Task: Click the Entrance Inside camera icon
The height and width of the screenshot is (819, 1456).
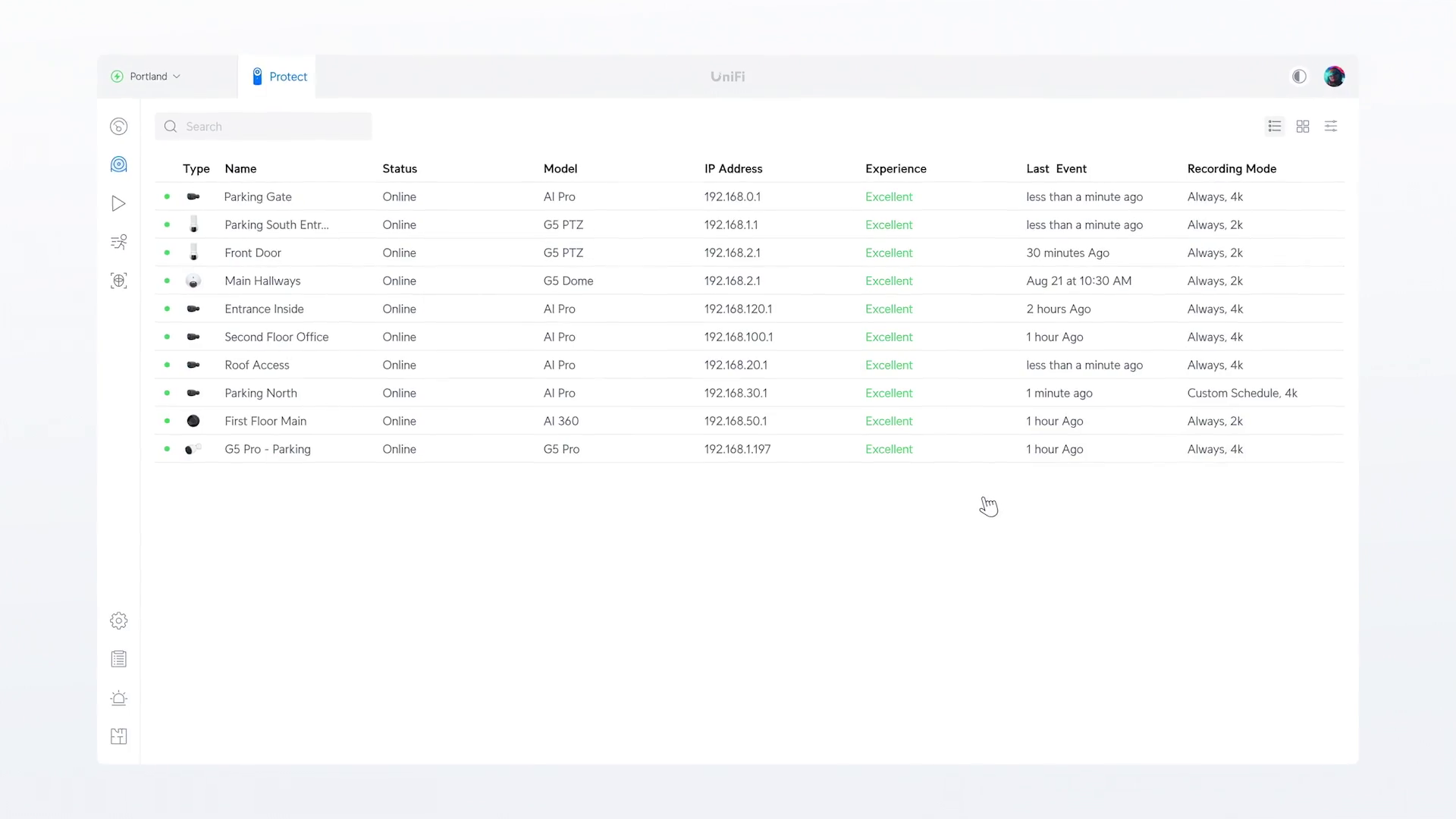Action: [193, 309]
